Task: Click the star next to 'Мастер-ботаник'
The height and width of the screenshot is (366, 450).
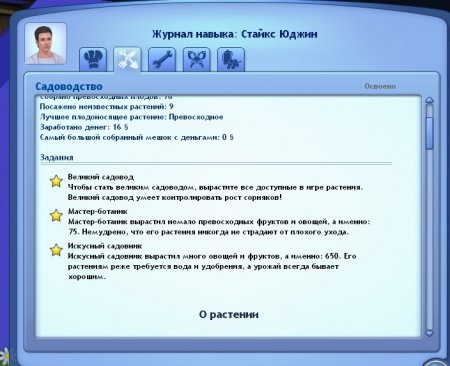Action: (x=56, y=216)
